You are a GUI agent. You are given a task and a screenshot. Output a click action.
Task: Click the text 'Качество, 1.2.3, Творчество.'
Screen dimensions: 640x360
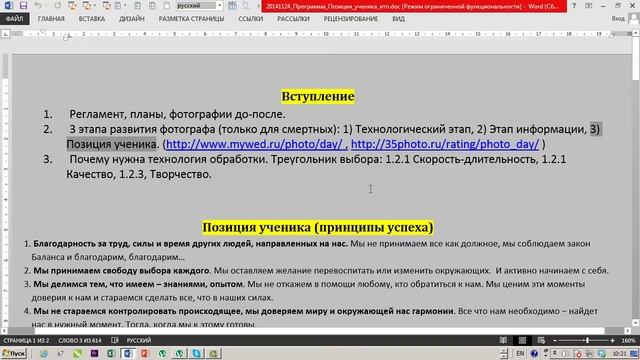pos(139,174)
